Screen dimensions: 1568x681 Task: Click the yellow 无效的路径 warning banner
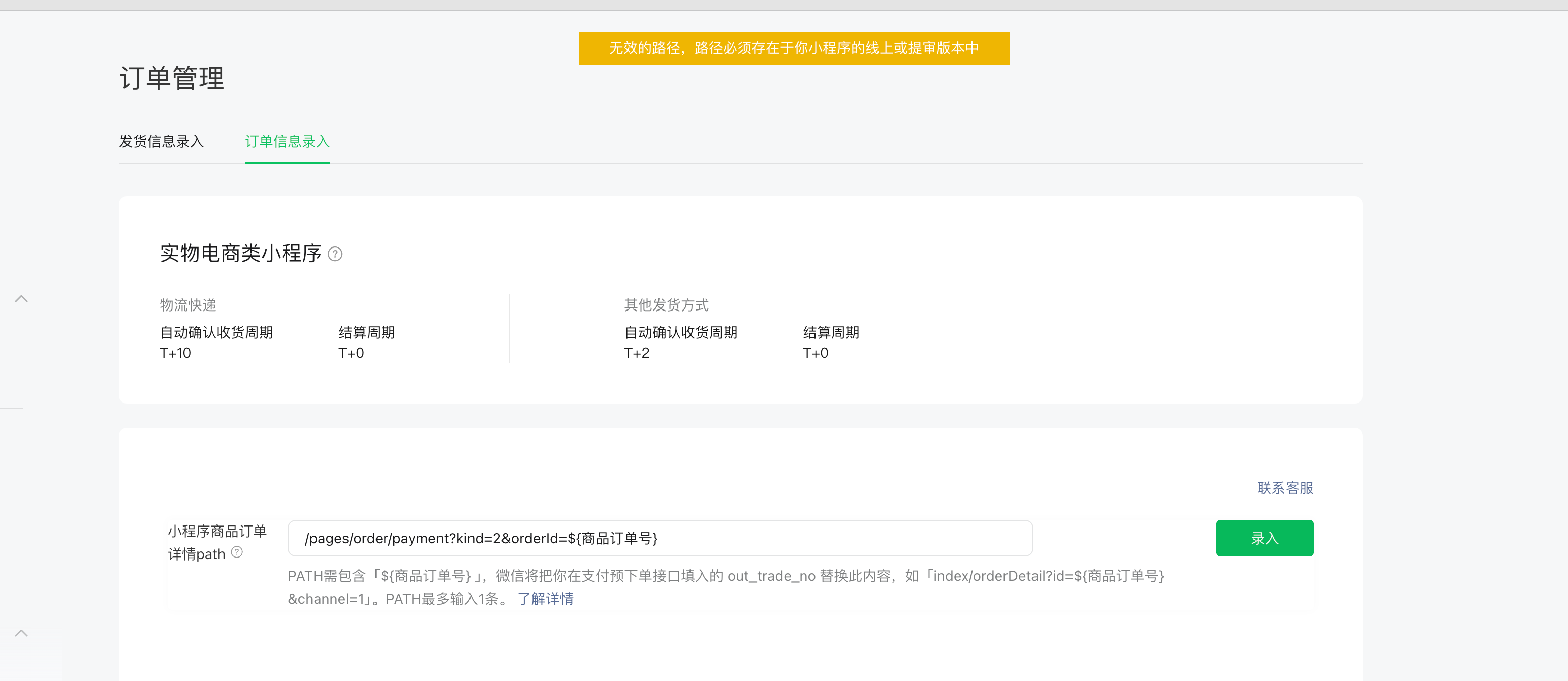(793, 48)
